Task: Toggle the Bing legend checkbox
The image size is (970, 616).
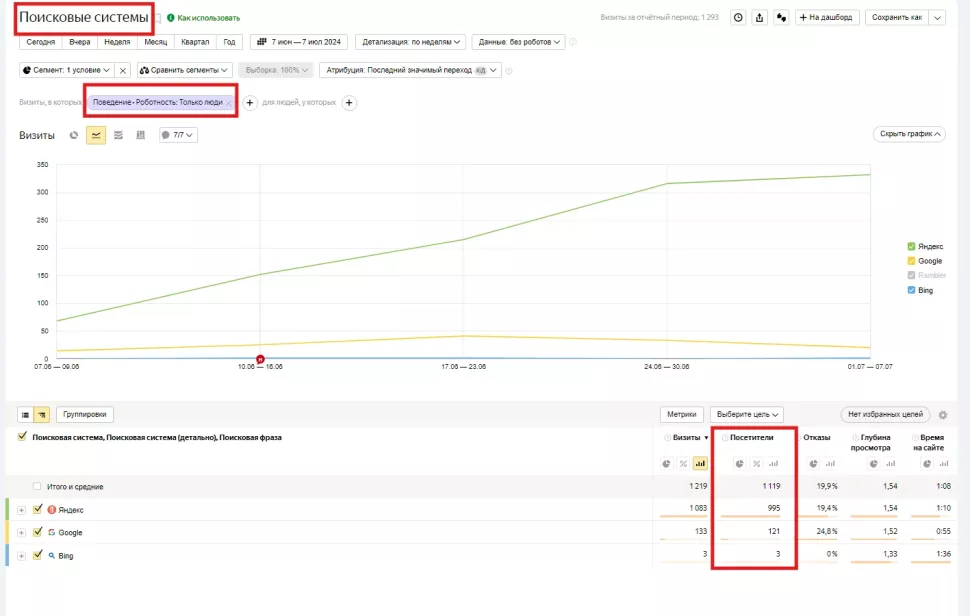Action: click(911, 290)
